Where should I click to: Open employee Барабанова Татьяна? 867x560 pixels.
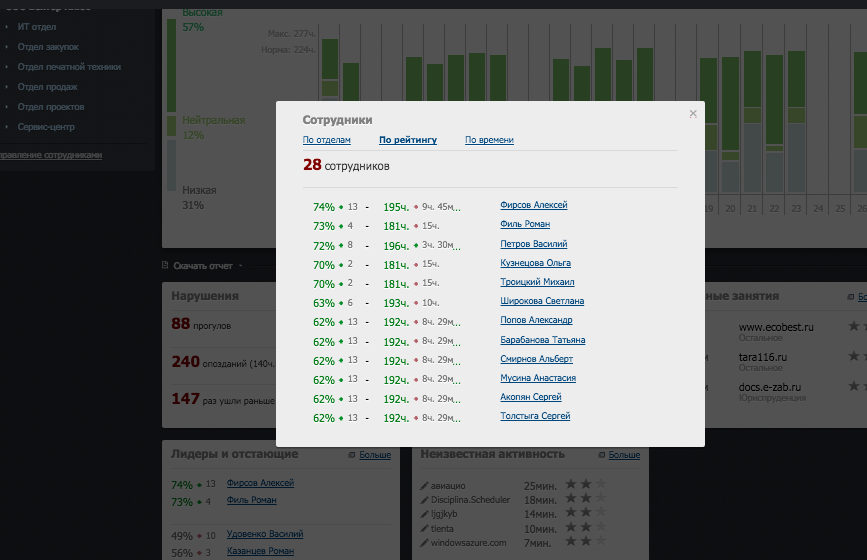tap(542, 340)
